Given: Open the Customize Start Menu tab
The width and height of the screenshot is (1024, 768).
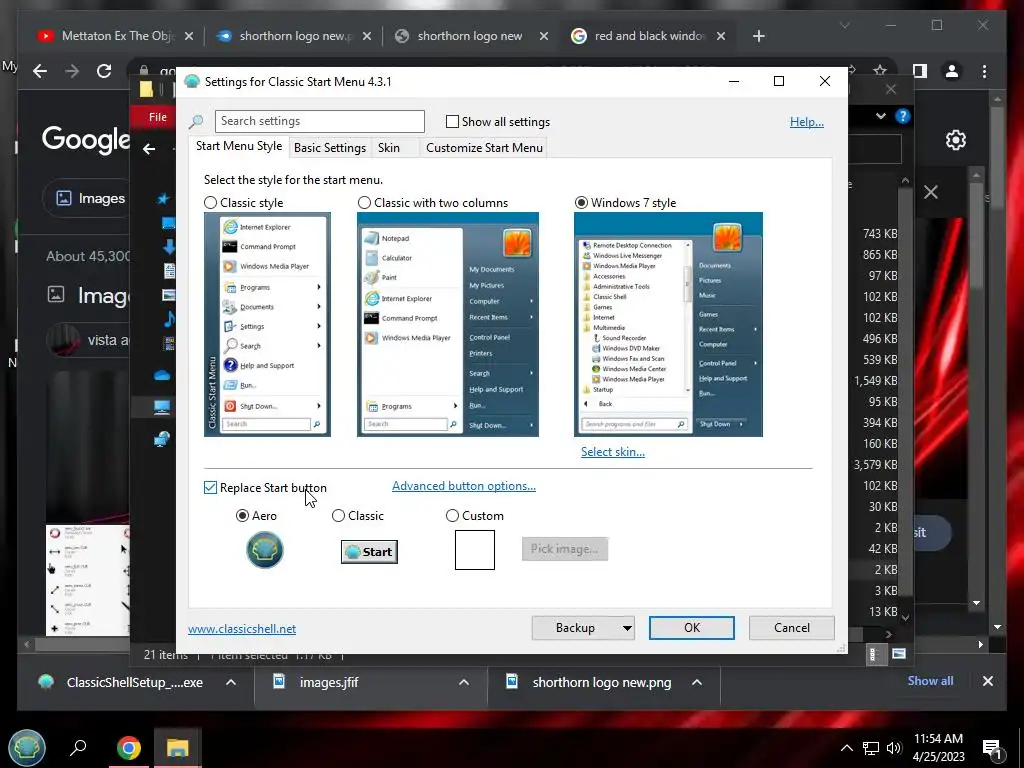Looking at the screenshot, I should click(484, 148).
